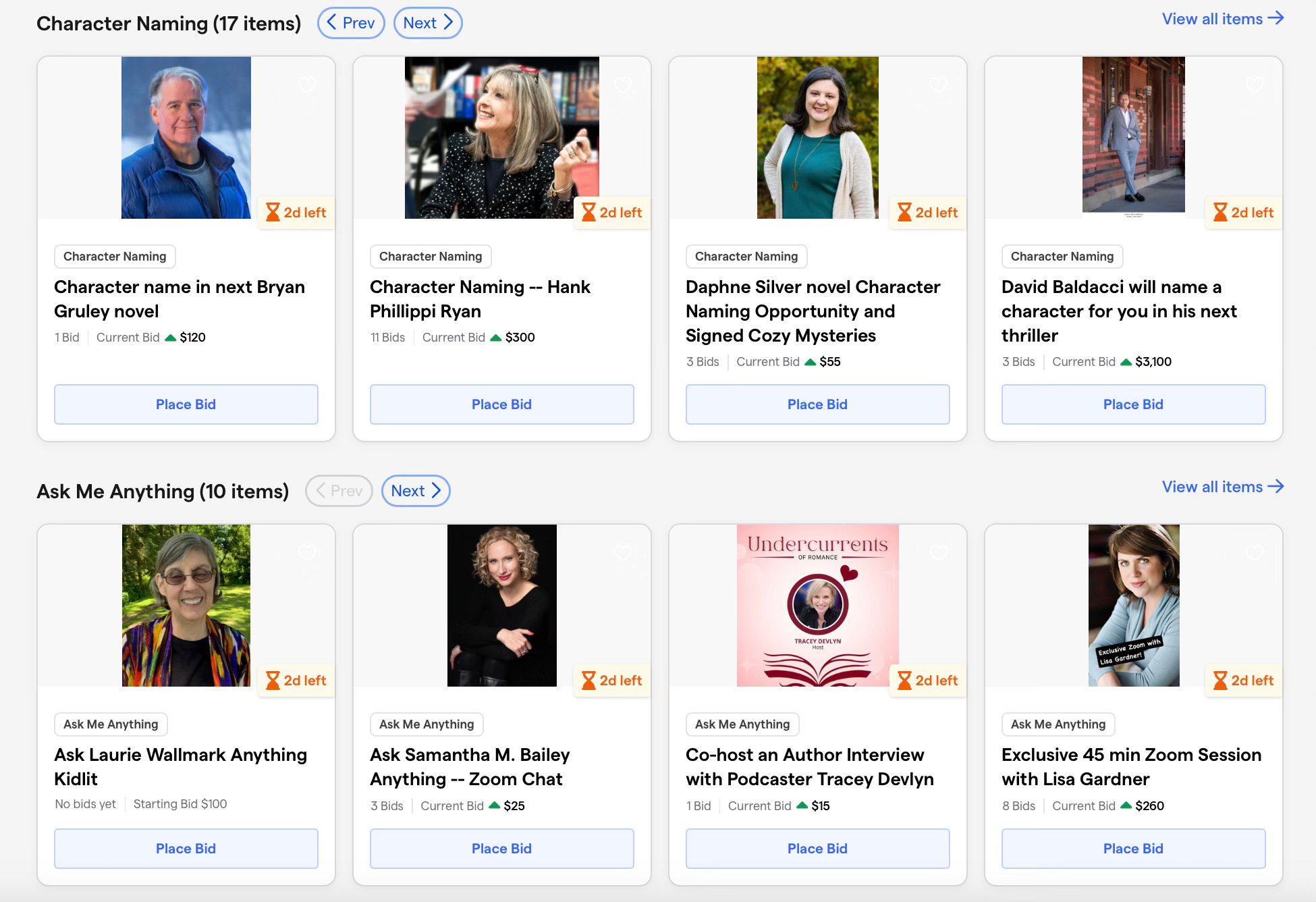This screenshot has width=1316, height=902.
Task: Open Undercurrents of Romance podcast thumbnail
Action: click(817, 606)
